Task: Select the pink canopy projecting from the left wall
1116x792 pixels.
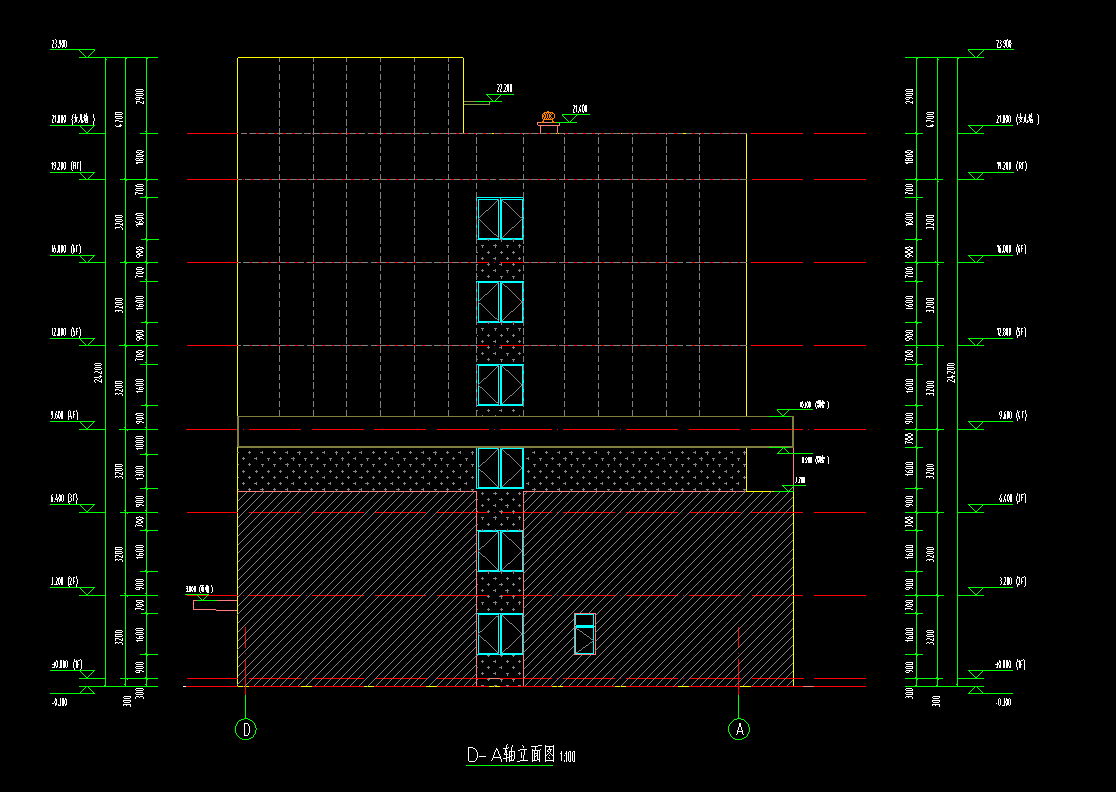Action: click(x=216, y=605)
